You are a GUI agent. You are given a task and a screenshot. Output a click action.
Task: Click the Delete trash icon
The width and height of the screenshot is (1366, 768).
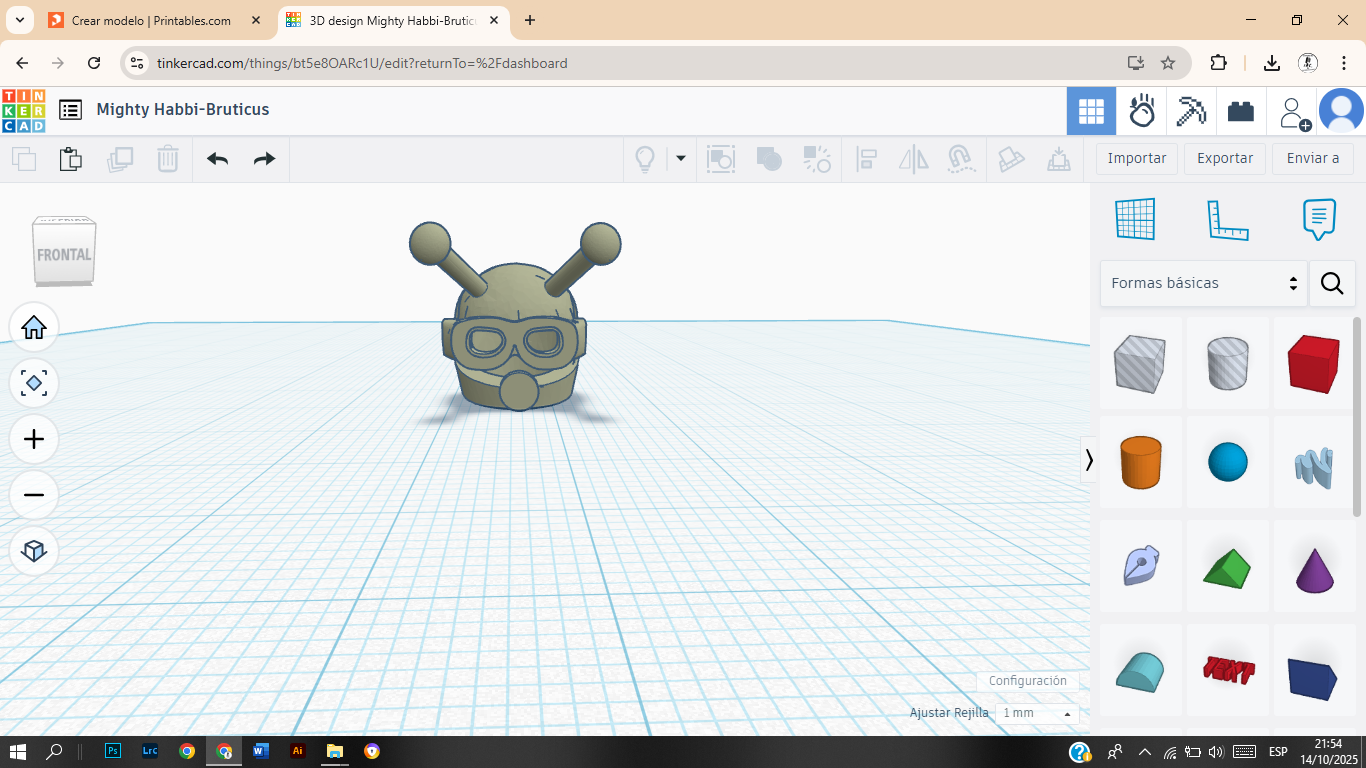[168, 159]
